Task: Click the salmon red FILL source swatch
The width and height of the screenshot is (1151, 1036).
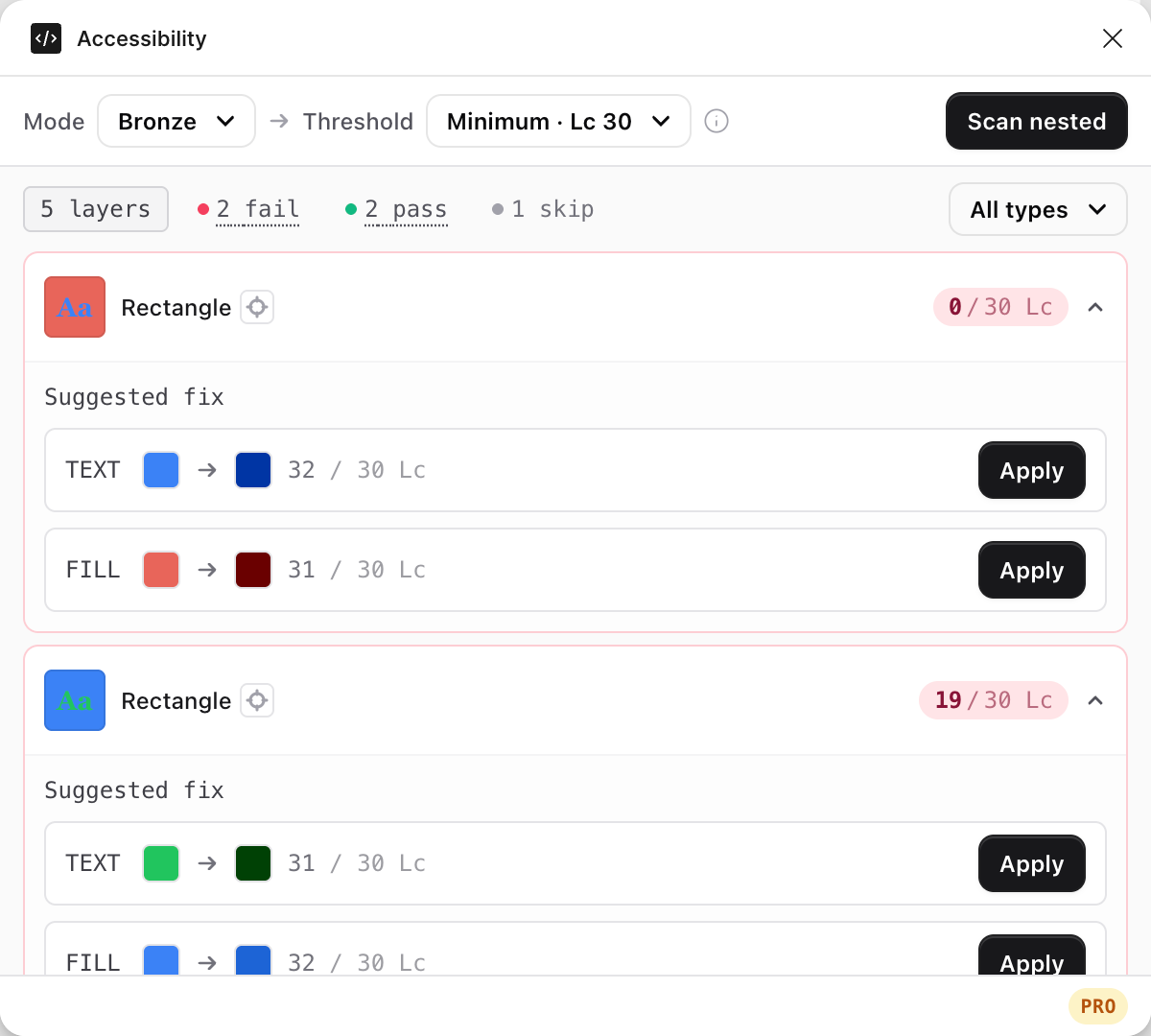Action: click(x=161, y=570)
